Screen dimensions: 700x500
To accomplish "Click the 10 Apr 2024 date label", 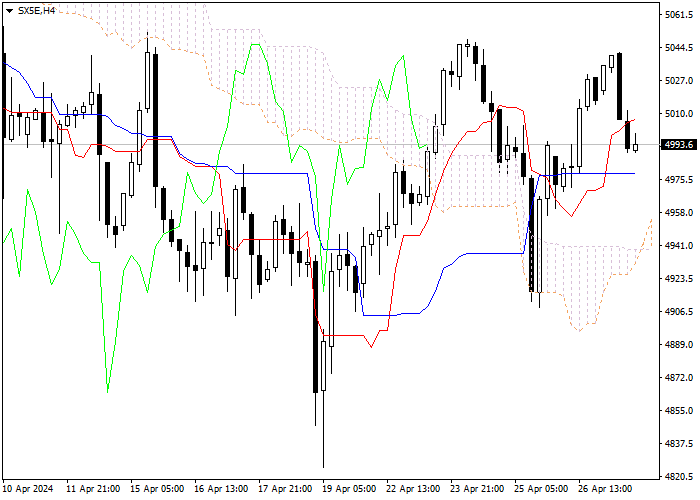I will click(28, 489).
